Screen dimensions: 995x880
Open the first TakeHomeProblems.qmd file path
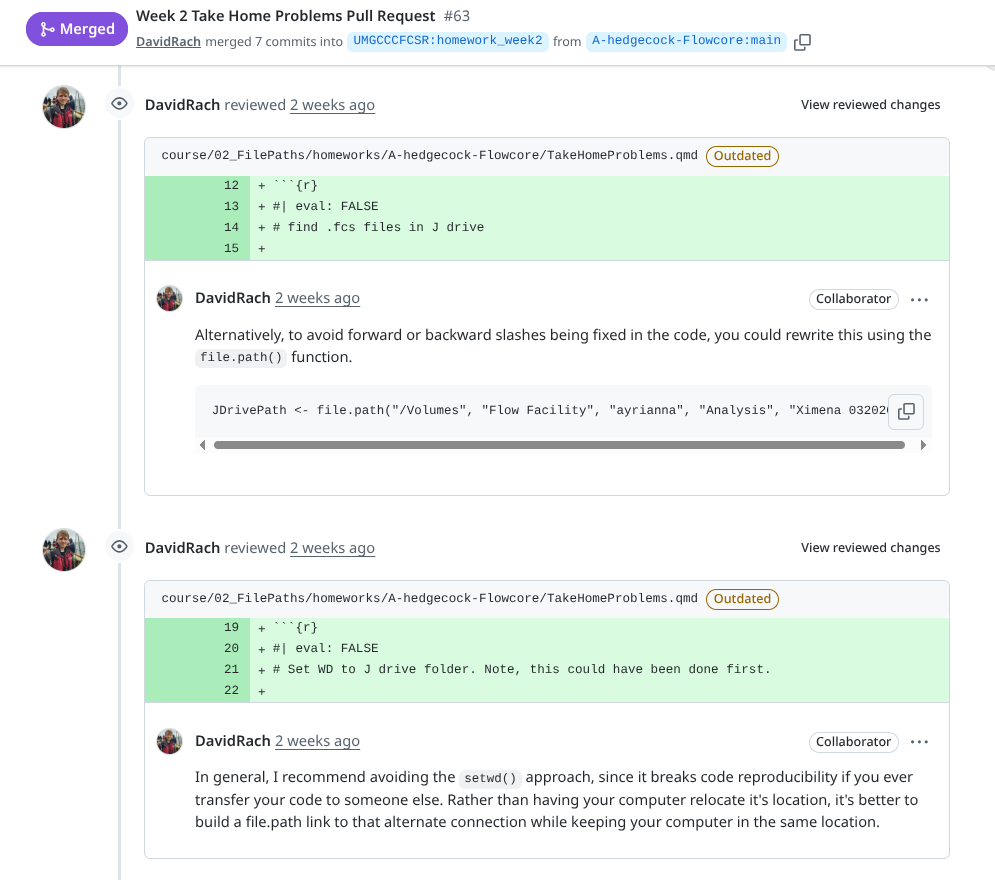pos(429,156)
